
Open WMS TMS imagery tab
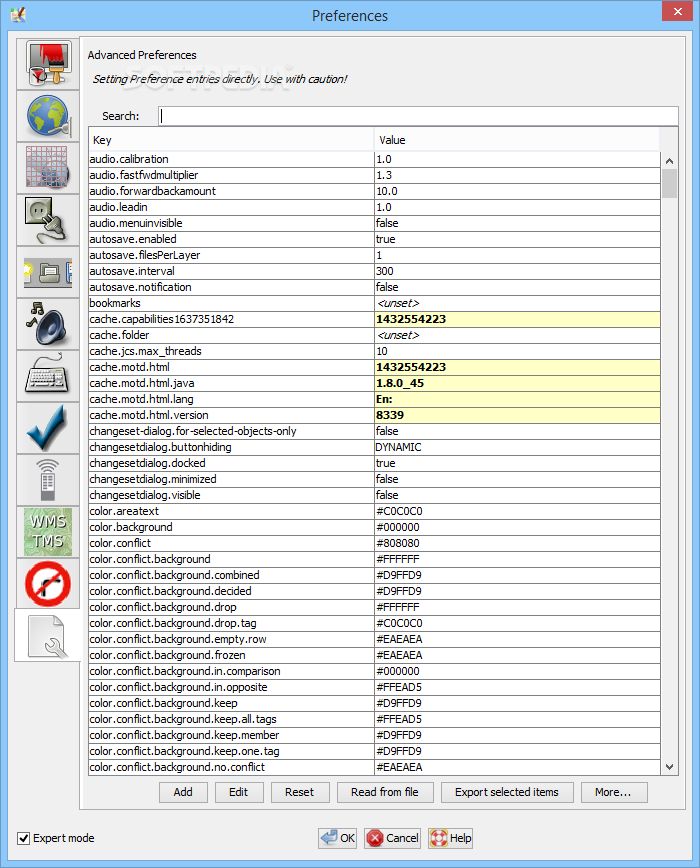(x=48, y=531)
